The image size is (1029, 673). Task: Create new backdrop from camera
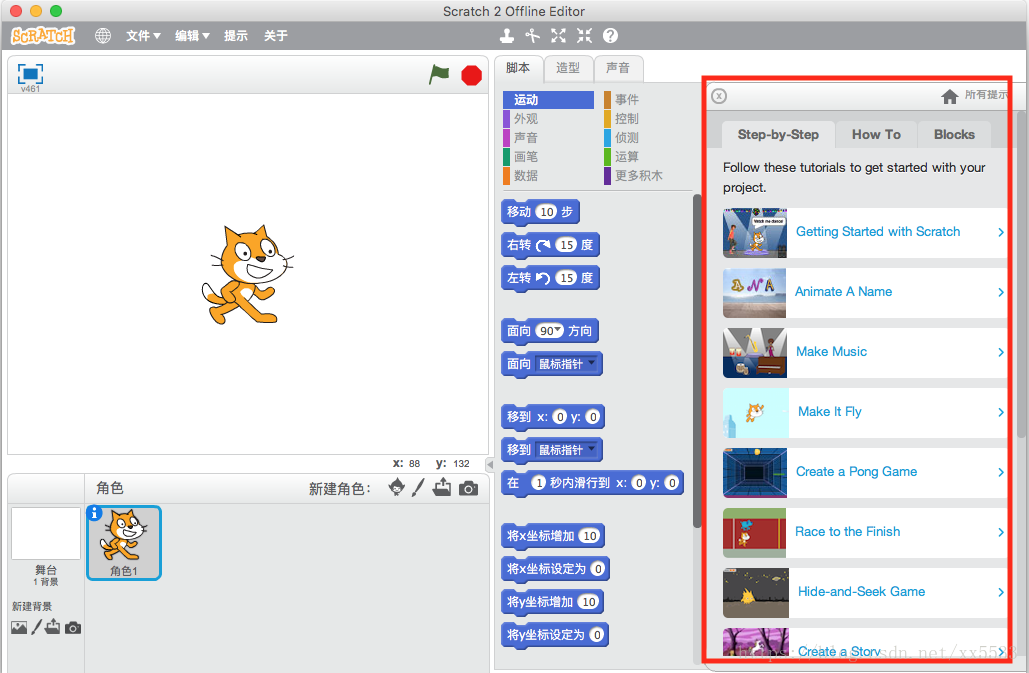click(x=73, y=628)
